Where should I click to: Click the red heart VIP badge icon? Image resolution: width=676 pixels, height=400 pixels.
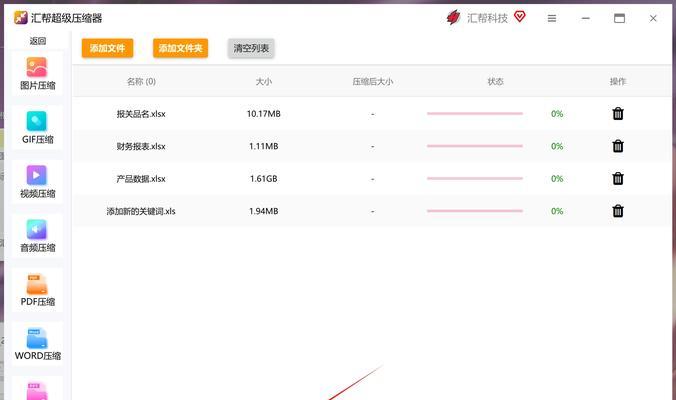click(520, 17)
